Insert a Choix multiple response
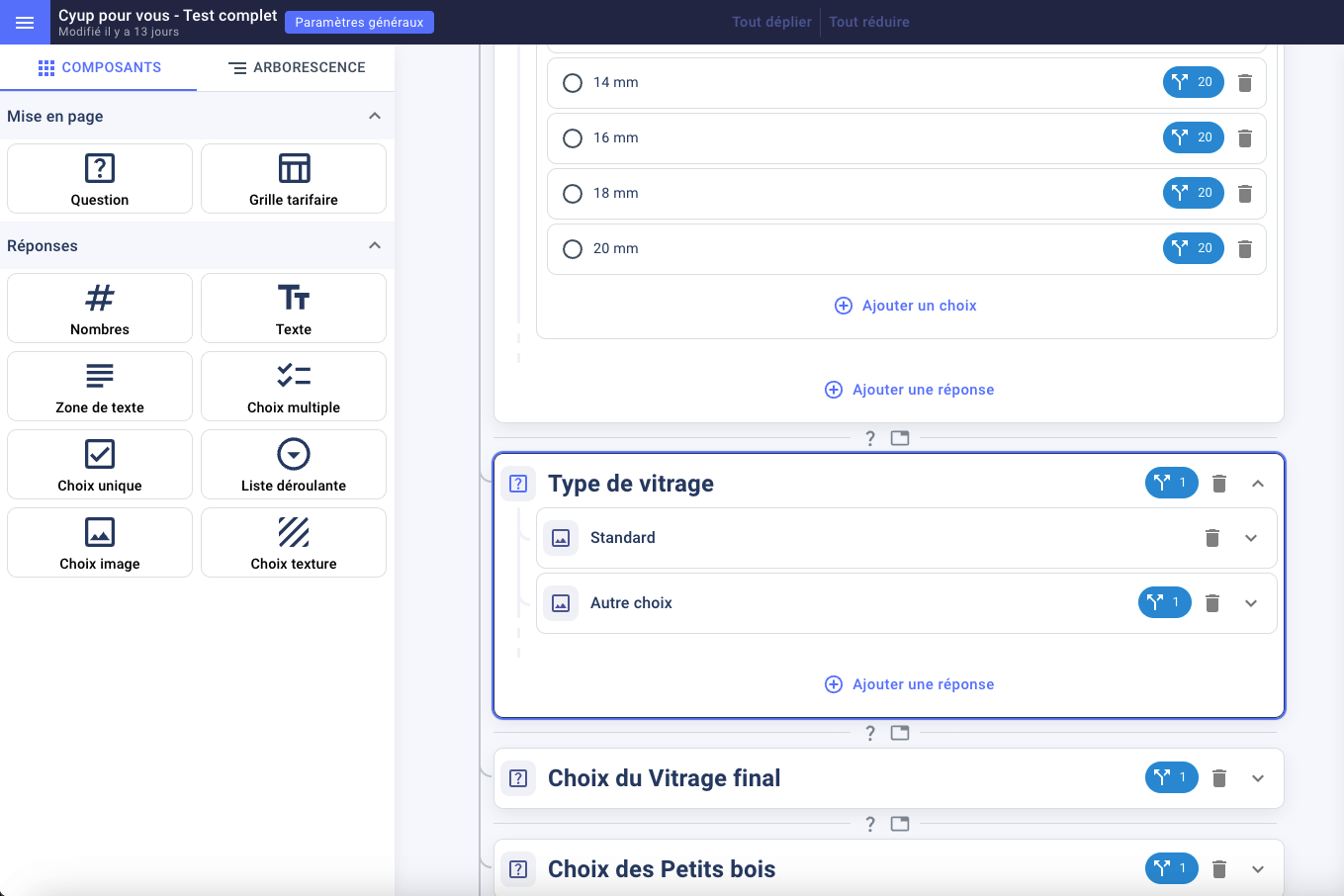The width and height of the screenshot is (1344, 896). pos(294,387)
